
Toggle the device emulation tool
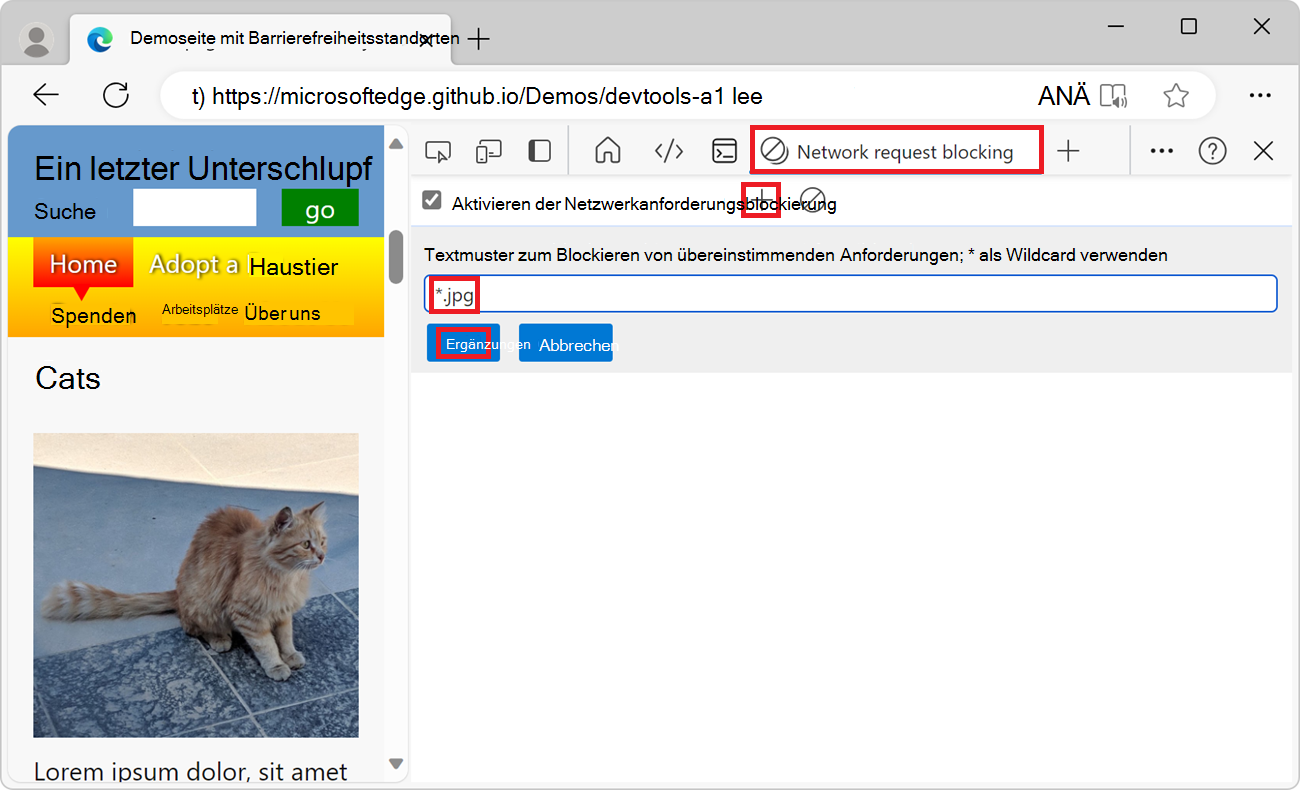point(489,150)
